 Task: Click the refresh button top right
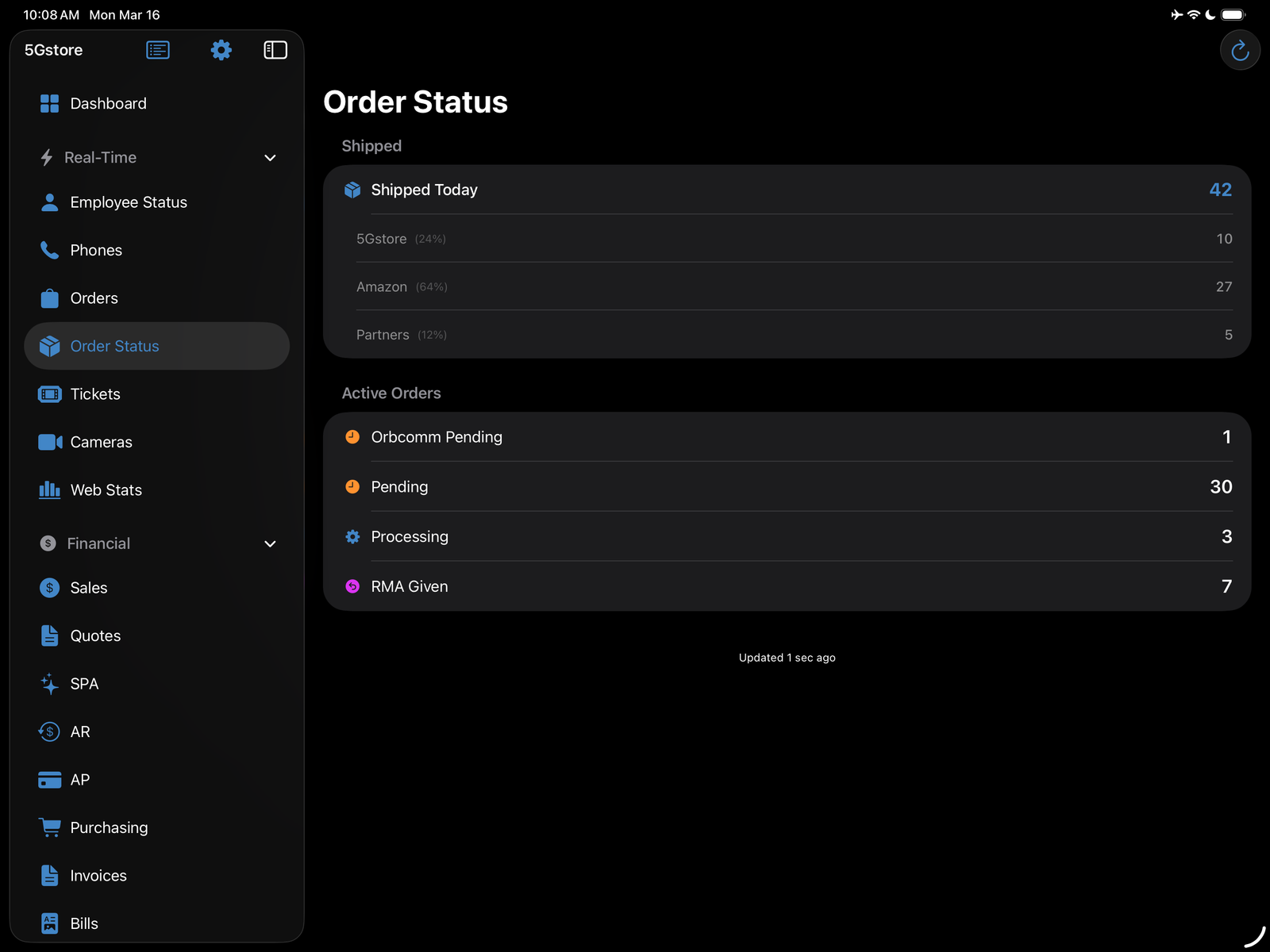click(1239, 49)
